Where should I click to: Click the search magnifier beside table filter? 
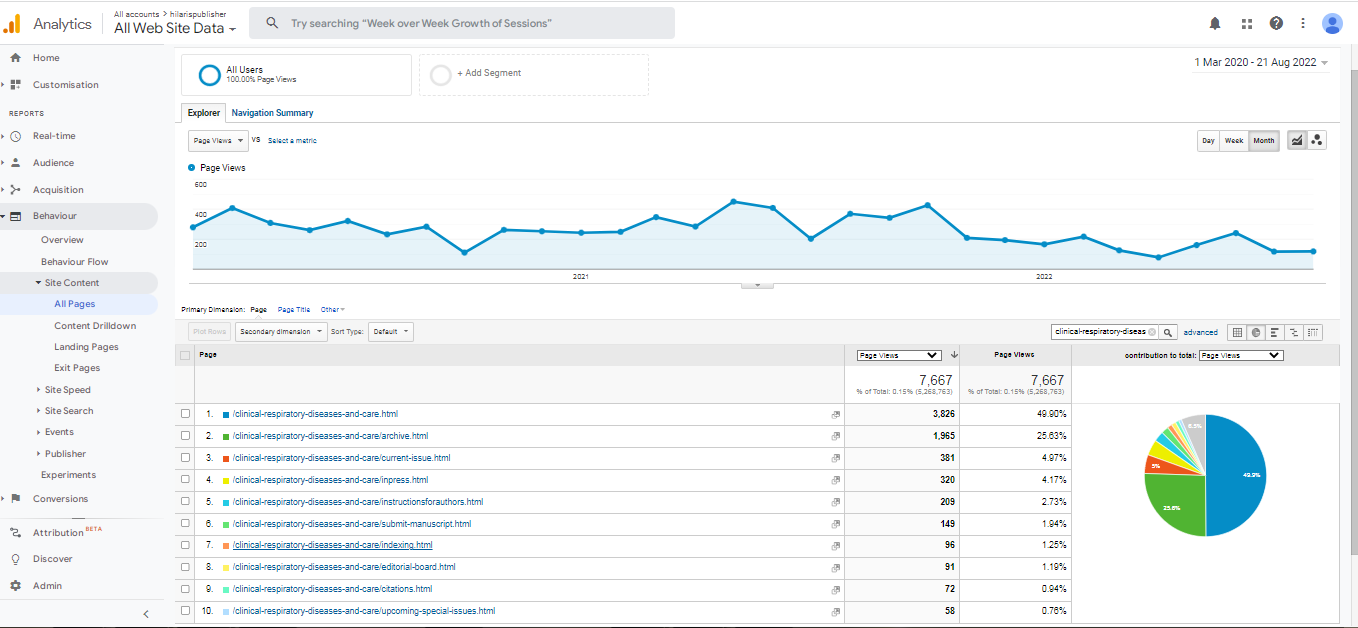[1168, 332]
